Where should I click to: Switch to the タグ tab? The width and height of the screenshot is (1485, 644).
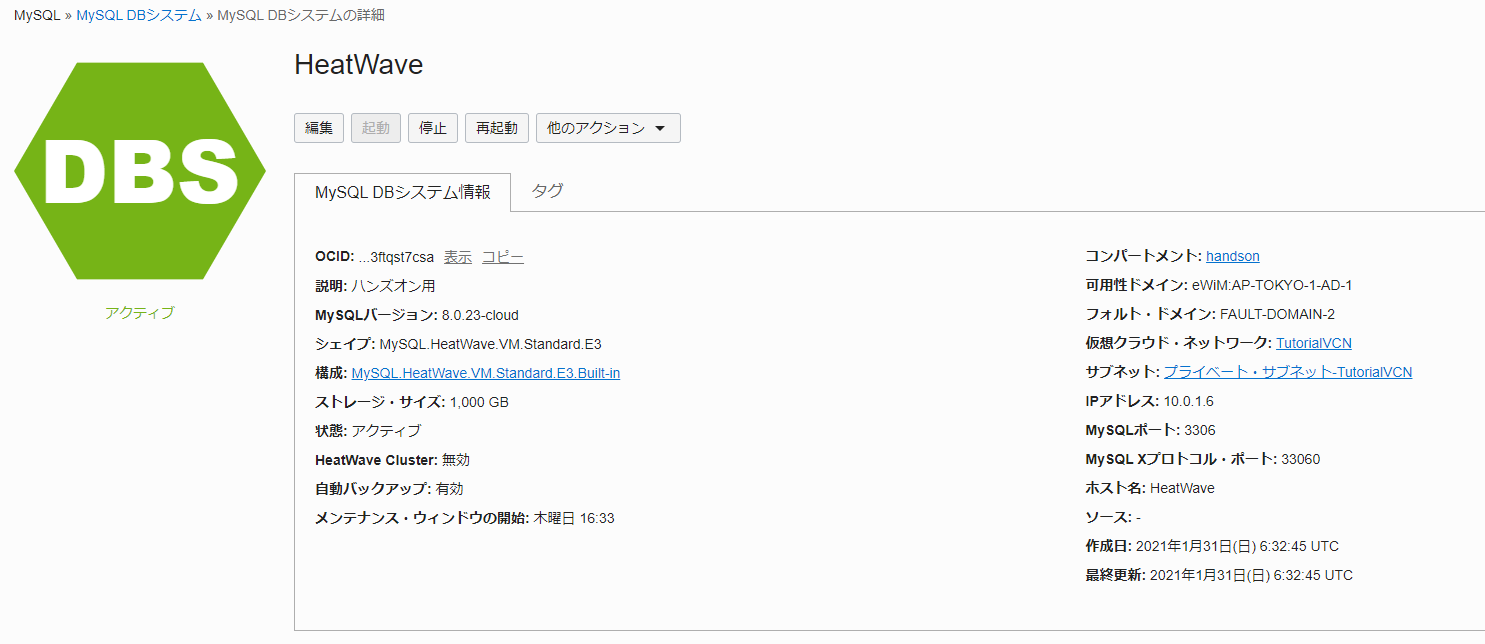[x=546, y=190]
